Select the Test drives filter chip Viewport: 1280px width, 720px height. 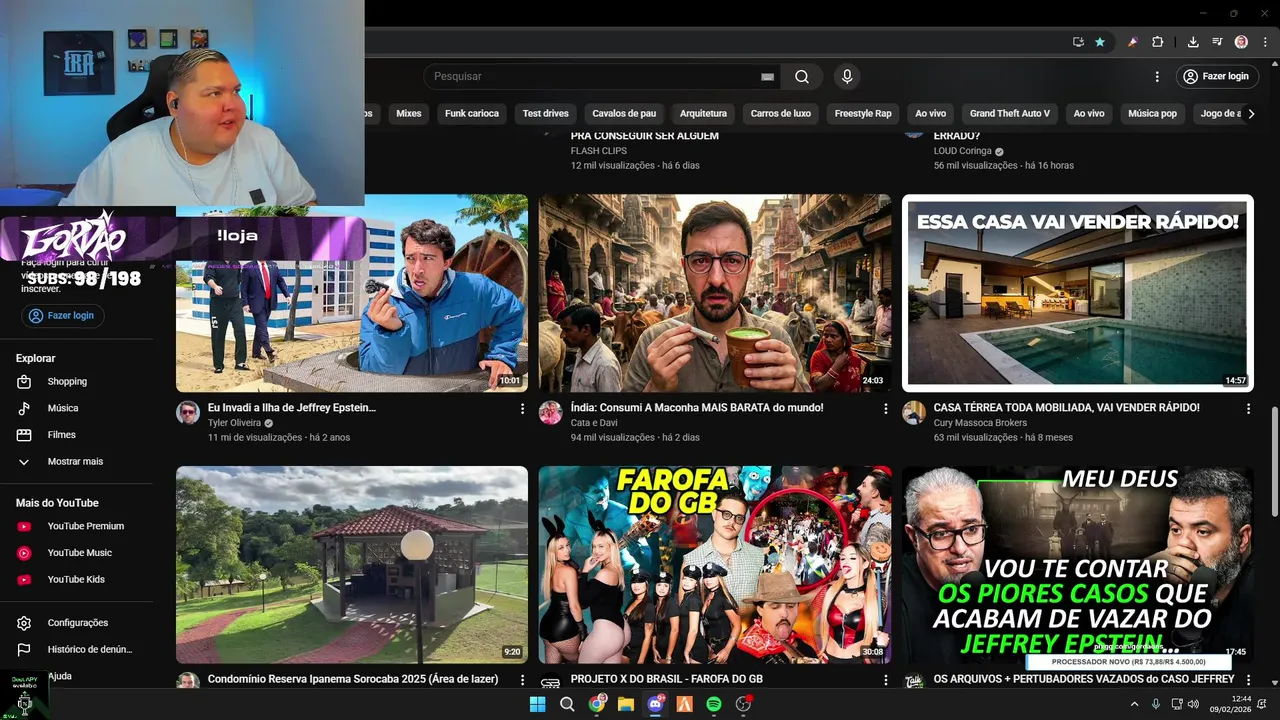[545, 114]
